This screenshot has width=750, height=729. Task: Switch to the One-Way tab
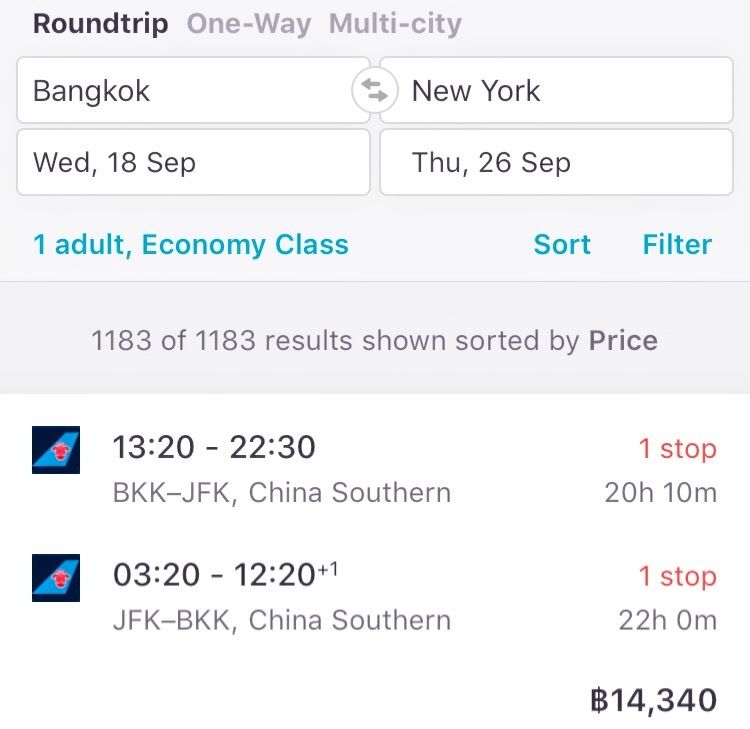point(248,24)
